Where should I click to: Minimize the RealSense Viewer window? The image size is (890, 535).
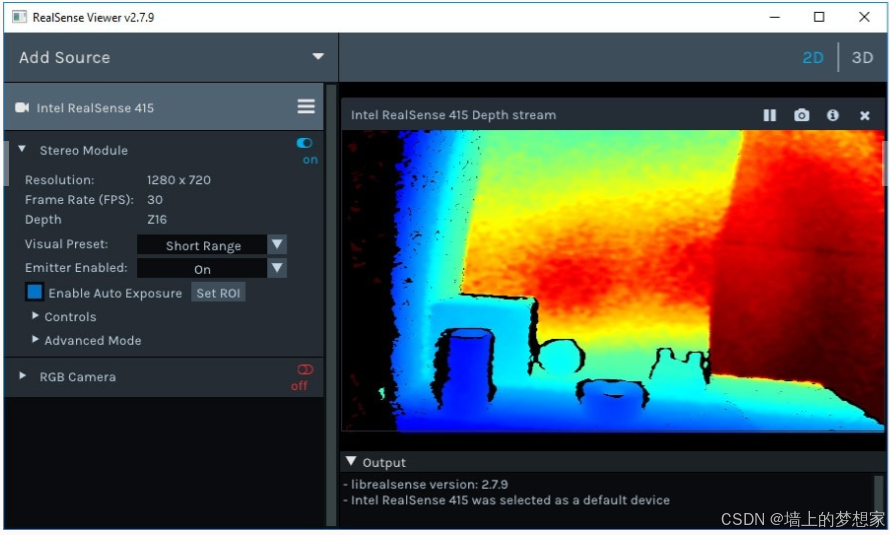tap(774, 17)
